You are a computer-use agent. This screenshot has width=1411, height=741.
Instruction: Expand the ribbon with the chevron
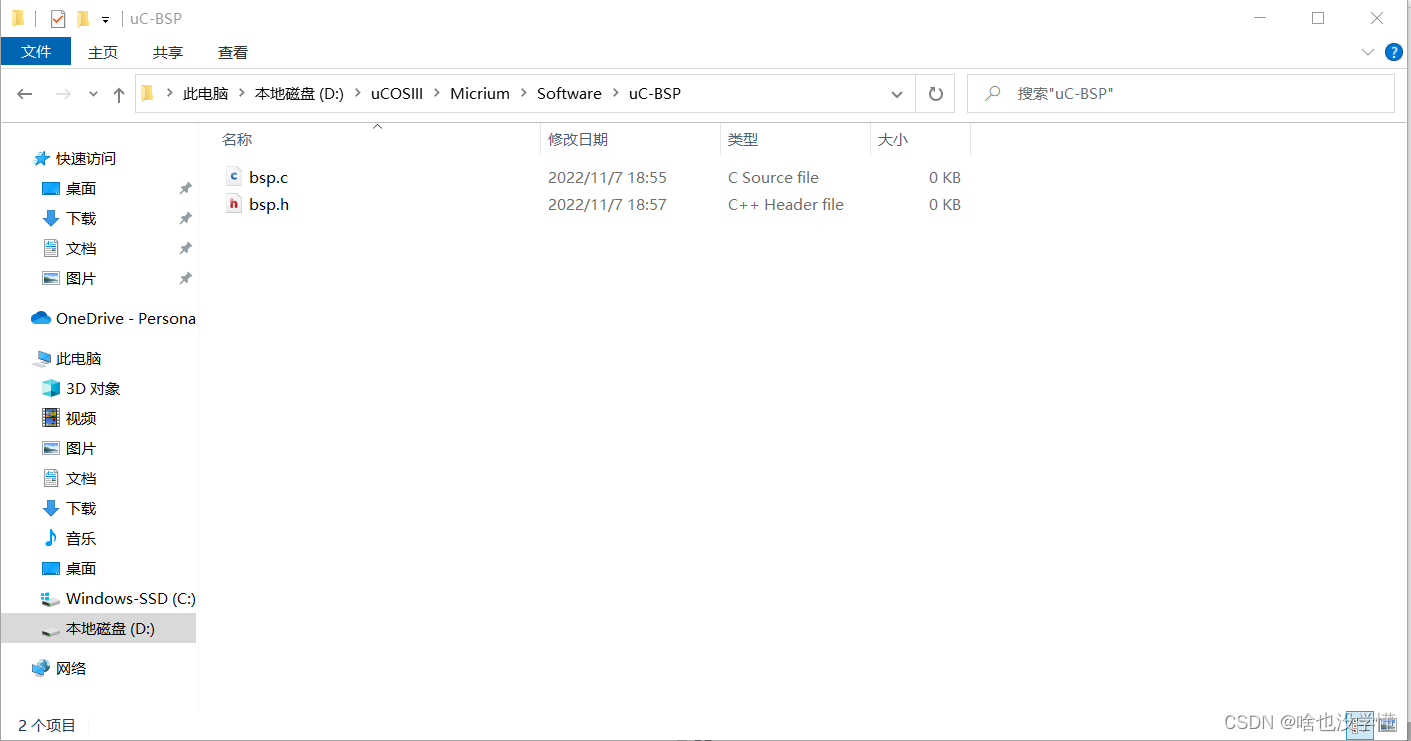point(1368,52)
